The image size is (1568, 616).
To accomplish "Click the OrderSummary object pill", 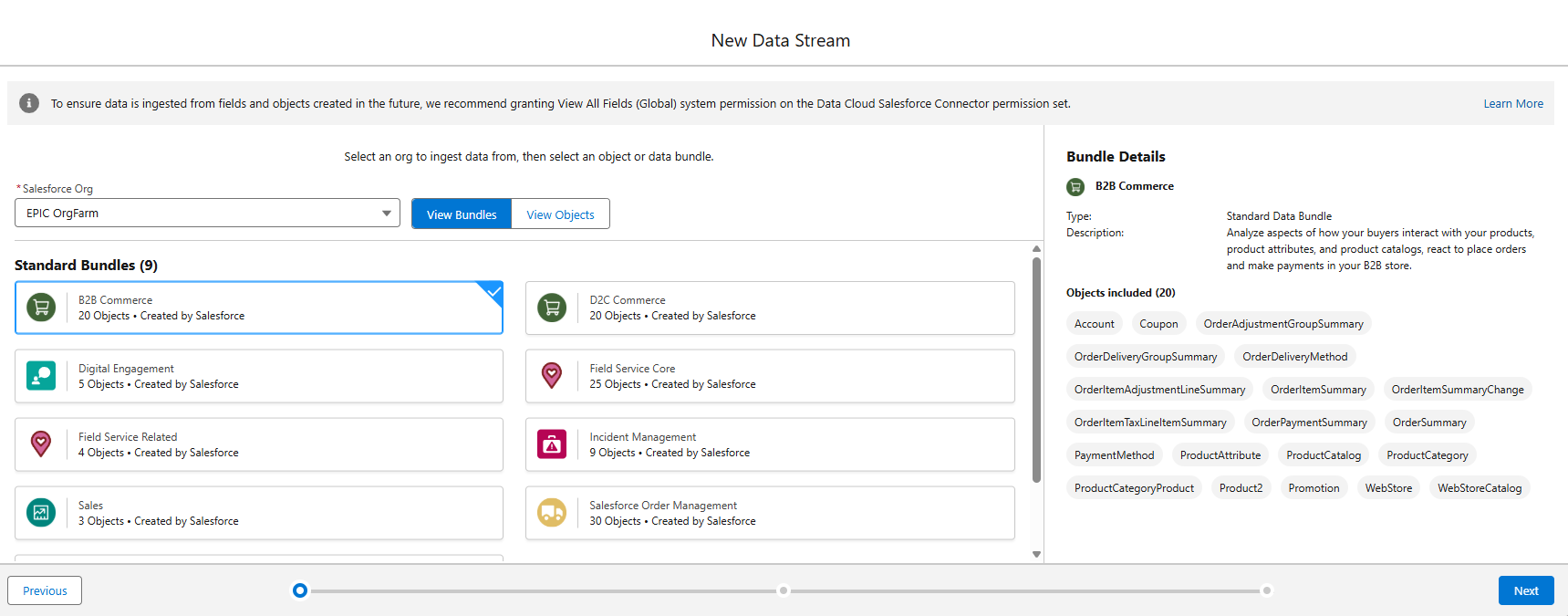I will coord(1429,423).
